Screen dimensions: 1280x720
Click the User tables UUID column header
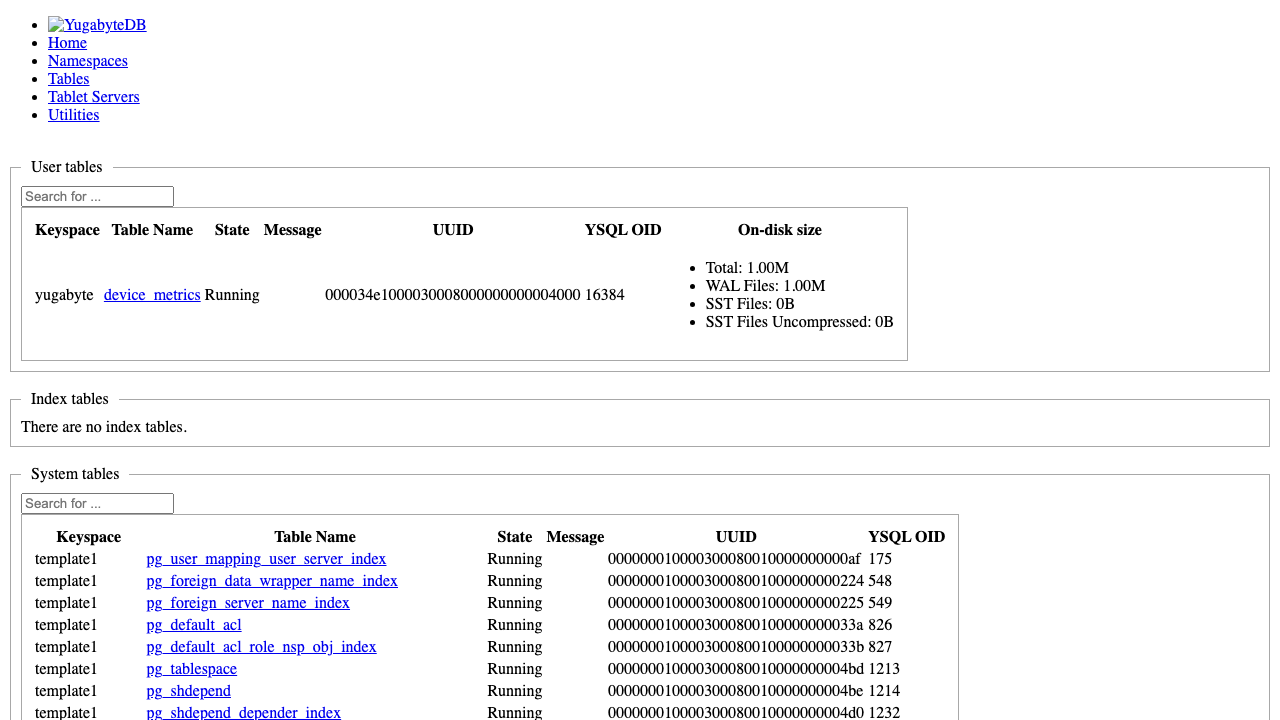tap(453, 230)
